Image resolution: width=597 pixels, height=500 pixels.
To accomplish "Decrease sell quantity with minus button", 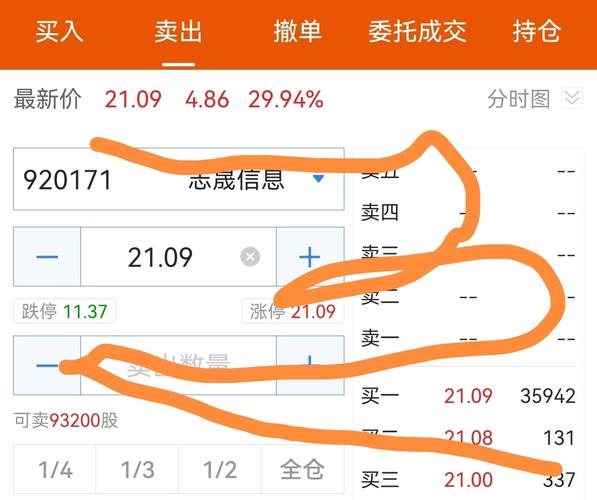I will [47, 366].
